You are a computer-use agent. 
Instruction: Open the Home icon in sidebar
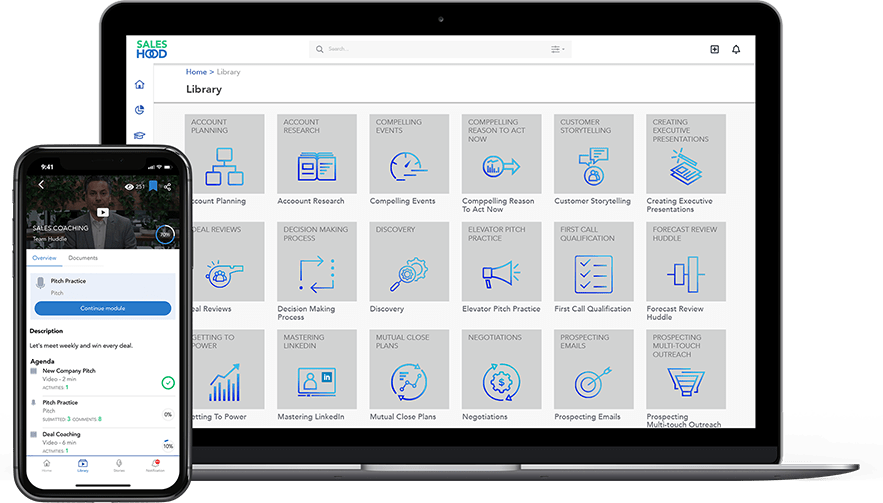point(139,85)
